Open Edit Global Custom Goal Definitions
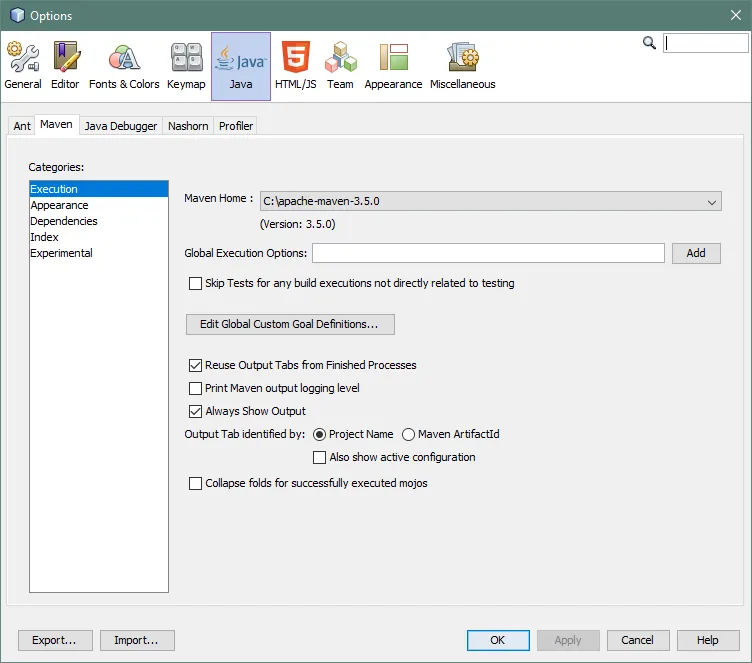This screenshot has height=663, width=752. pyautogui.click(x=290, y=324)
